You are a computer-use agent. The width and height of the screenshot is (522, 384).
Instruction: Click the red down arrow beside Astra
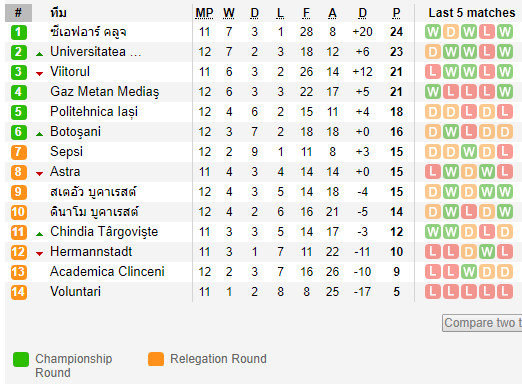(39, 174)
